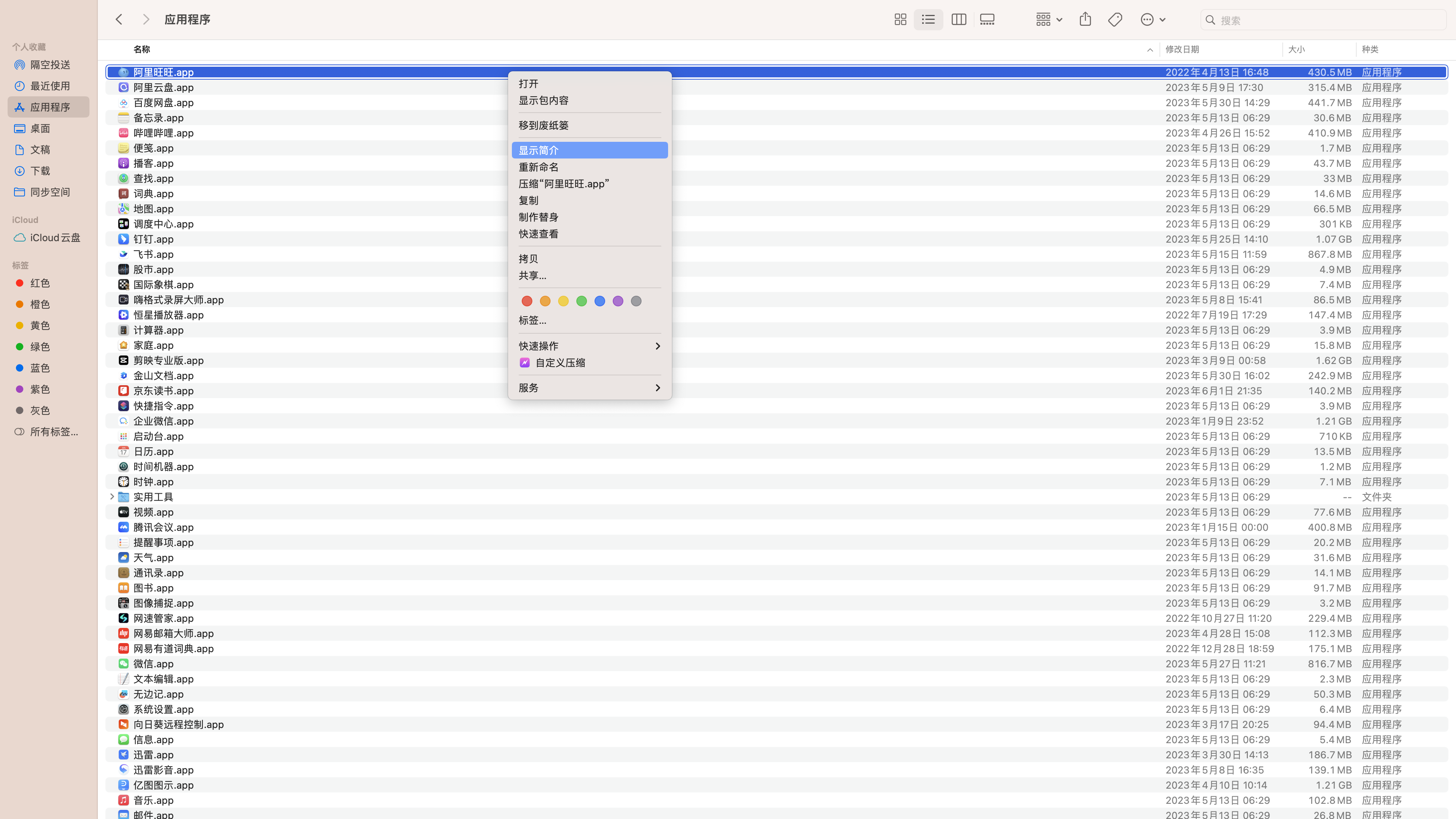The height and width of the screenshot is (819, 1456).
Task: Choose 快速查看 in context menu
Action: coord(590,234)
